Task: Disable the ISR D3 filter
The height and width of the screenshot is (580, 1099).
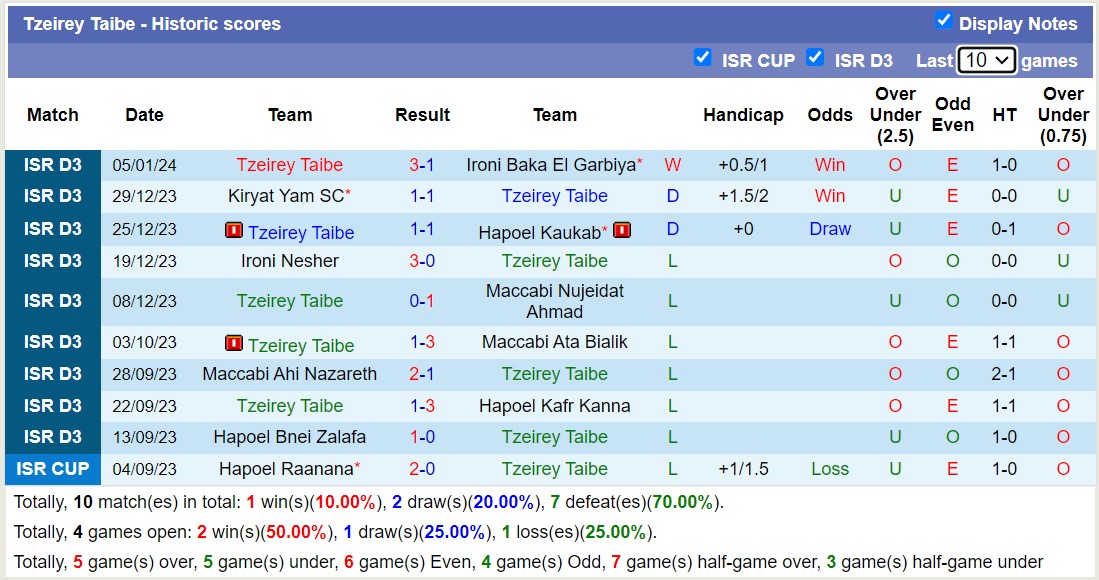Action: click(814, 59)
